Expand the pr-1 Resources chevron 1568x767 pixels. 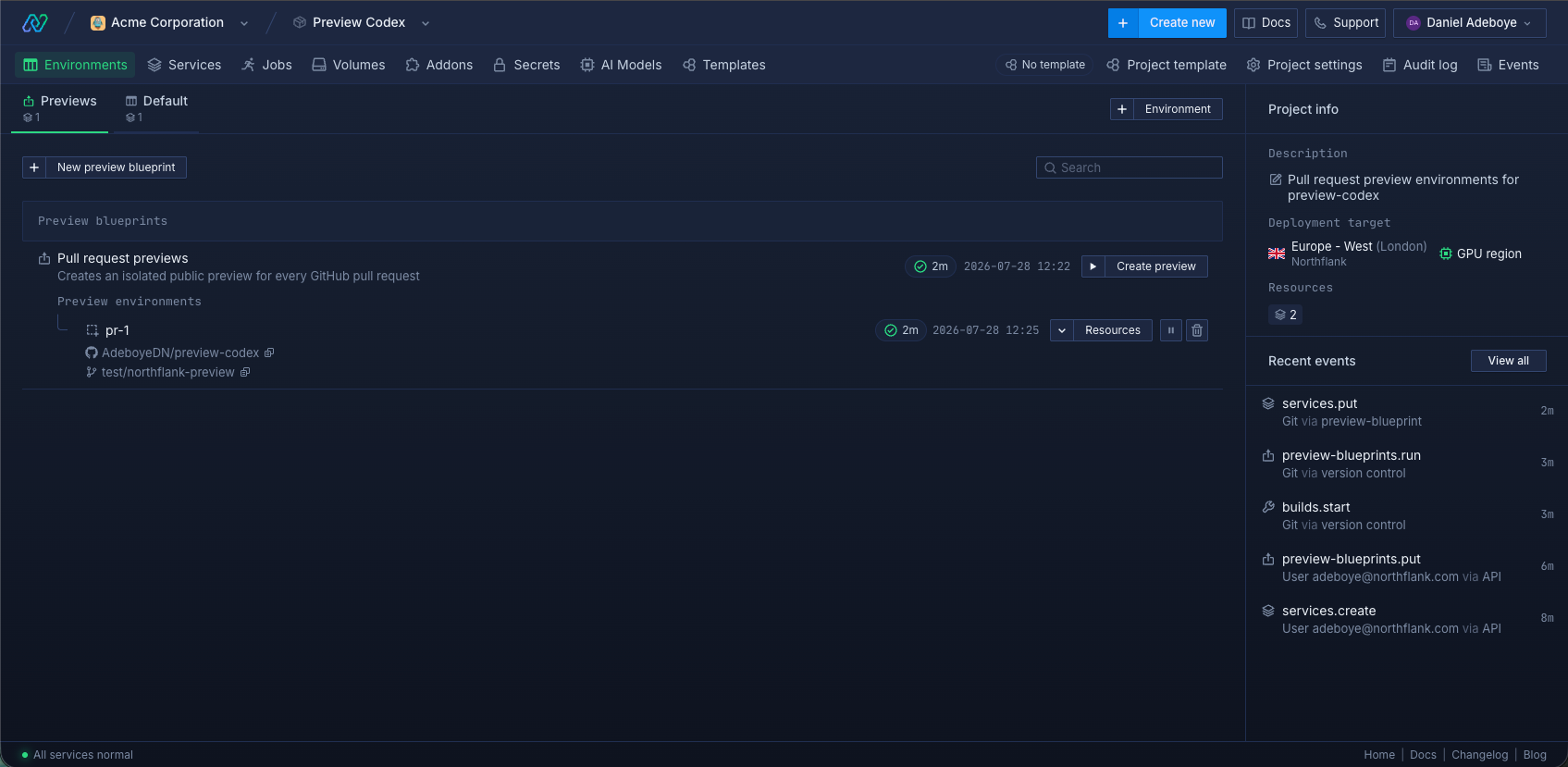coord(1062,330)
